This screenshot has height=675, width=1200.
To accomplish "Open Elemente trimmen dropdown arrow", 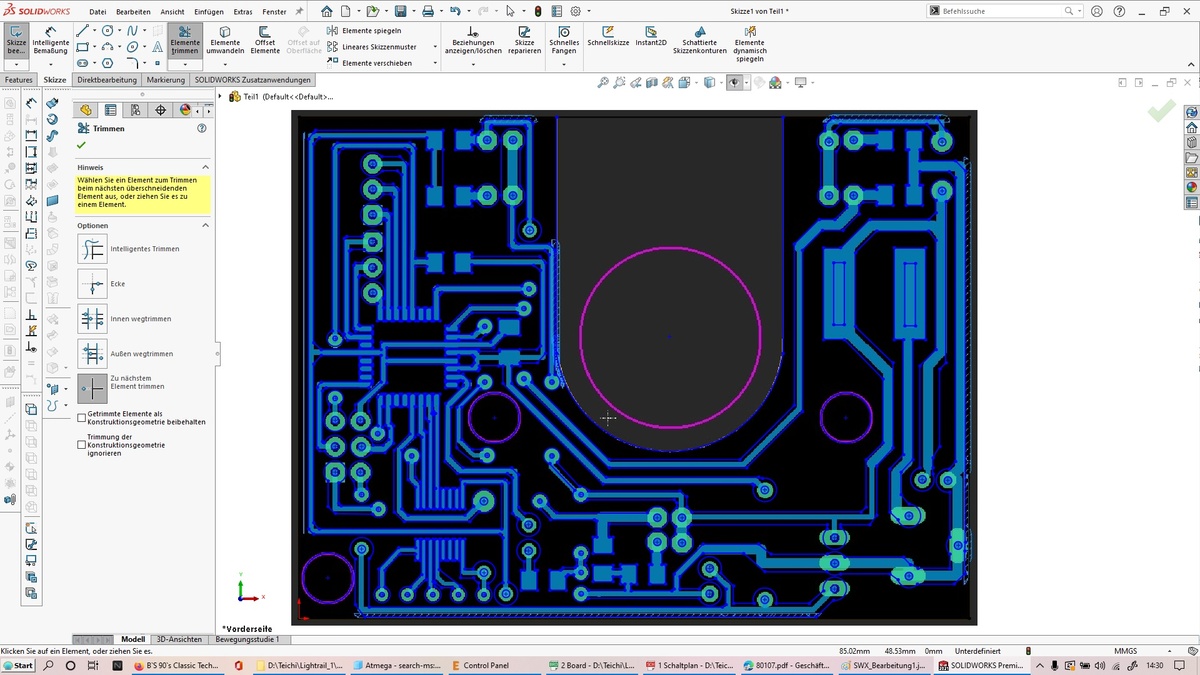I will coord(185,64).
